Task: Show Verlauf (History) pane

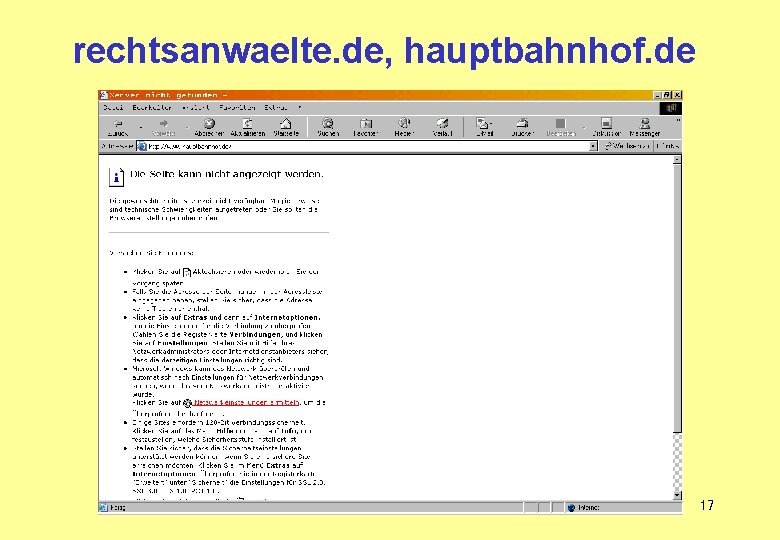Action: pos(442,127)
